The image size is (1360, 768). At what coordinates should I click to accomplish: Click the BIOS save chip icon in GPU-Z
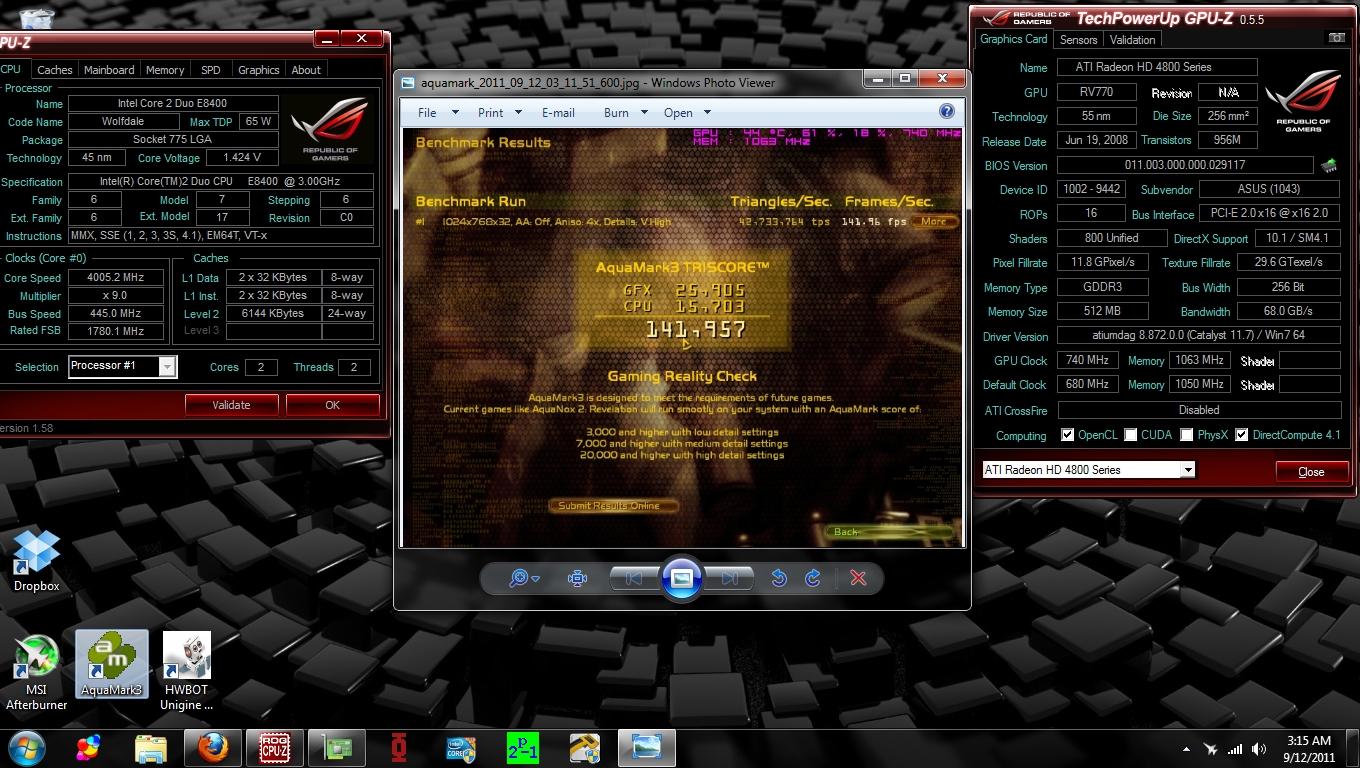pyautogui.click(x=1329, y=165)
